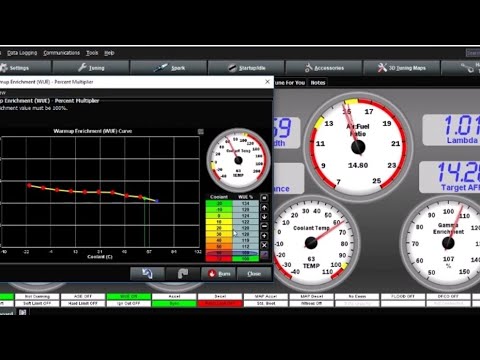
Task: Select the WUE % cell showing 119
Action: 245,240
